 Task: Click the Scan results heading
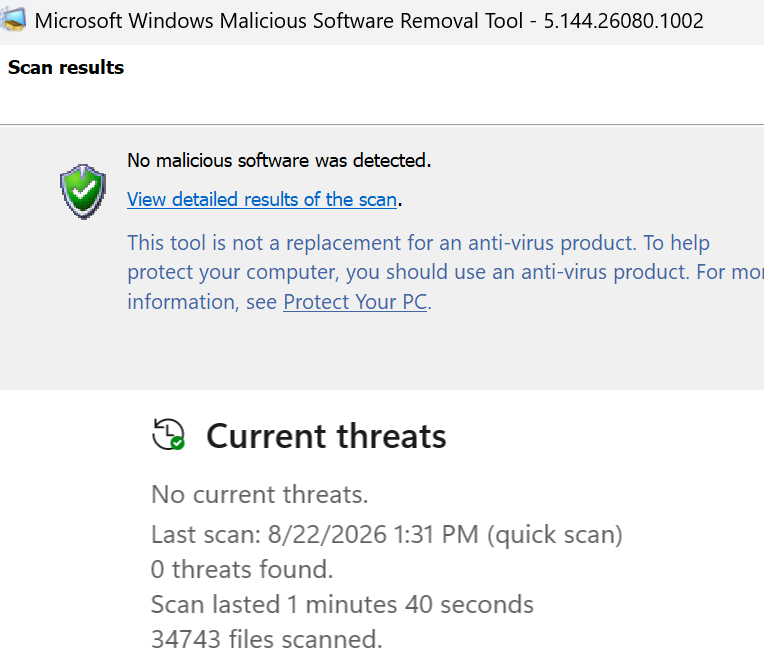(66, 67)
